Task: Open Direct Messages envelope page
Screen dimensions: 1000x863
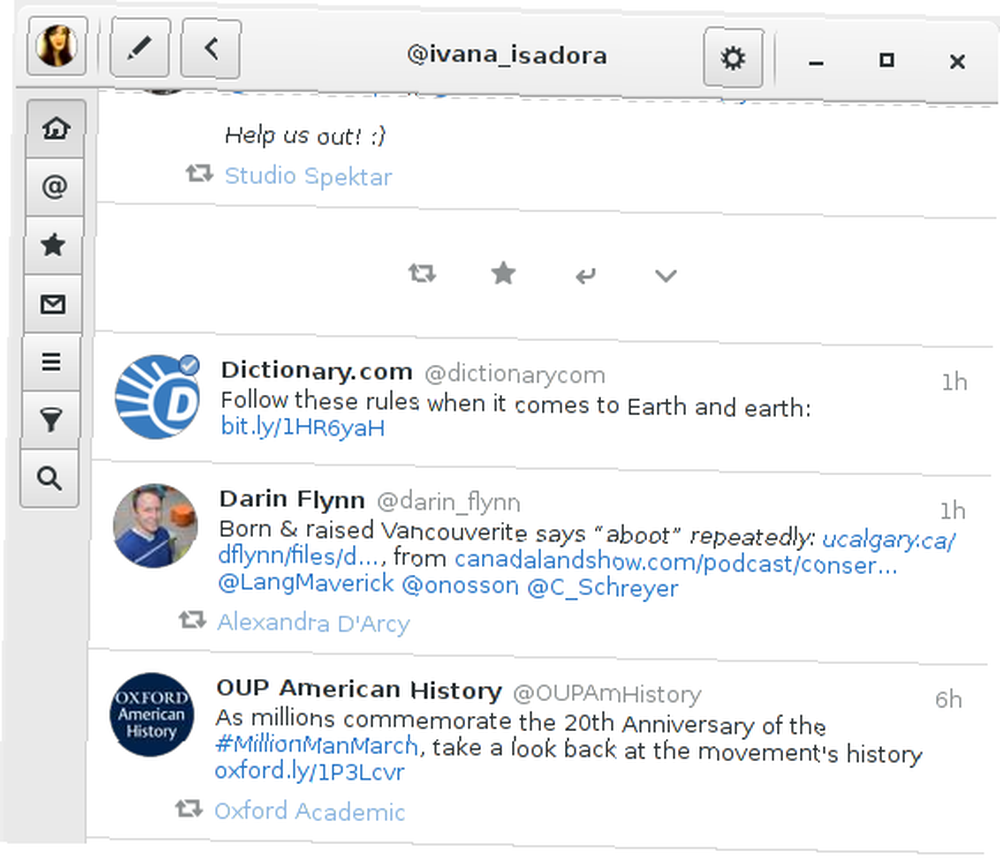Action: [52, 304]
